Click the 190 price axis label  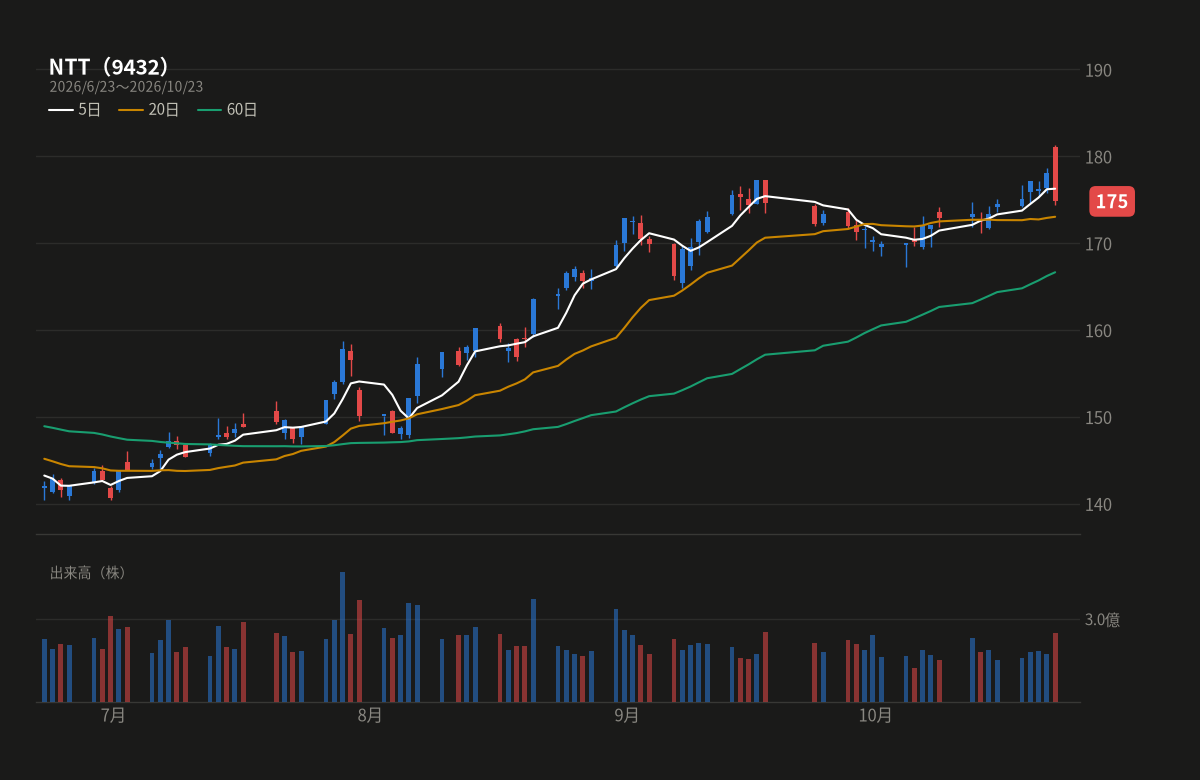click(x=1098, y=71)
